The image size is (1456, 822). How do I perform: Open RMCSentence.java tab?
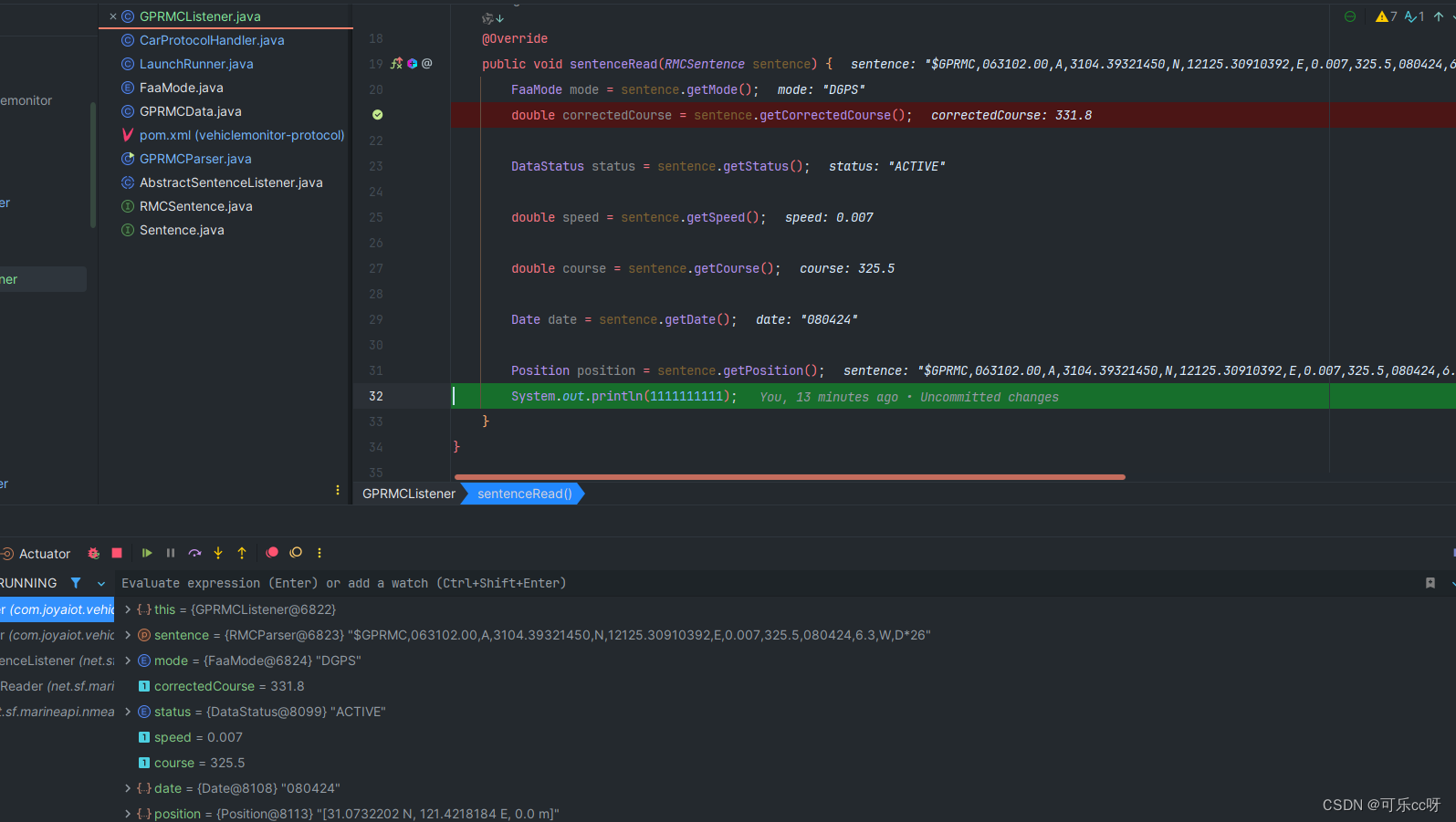click(195, 206)
